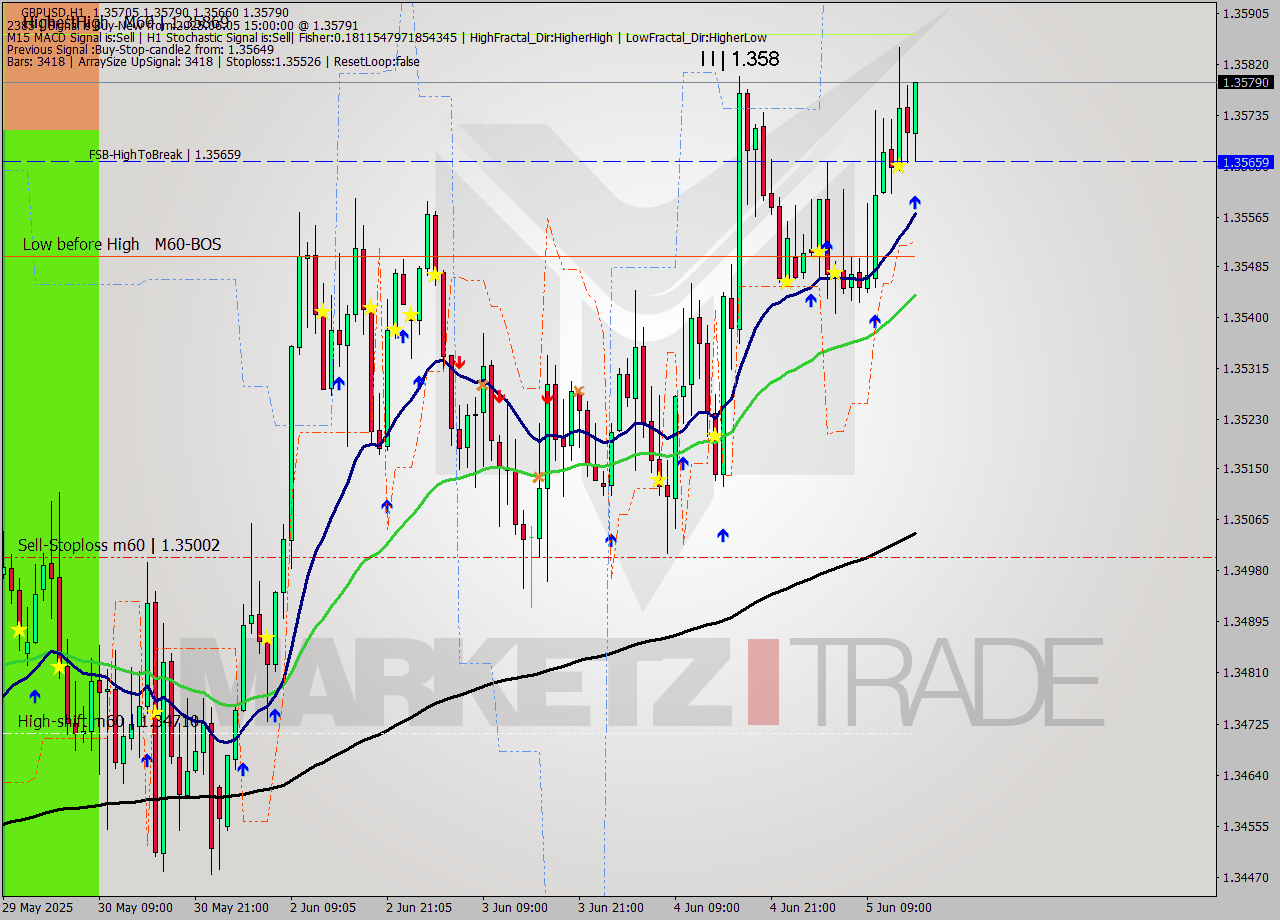
Task: Click the Sell-Stoploss m60 1.35002 label
Action: [x=118, y=546]
